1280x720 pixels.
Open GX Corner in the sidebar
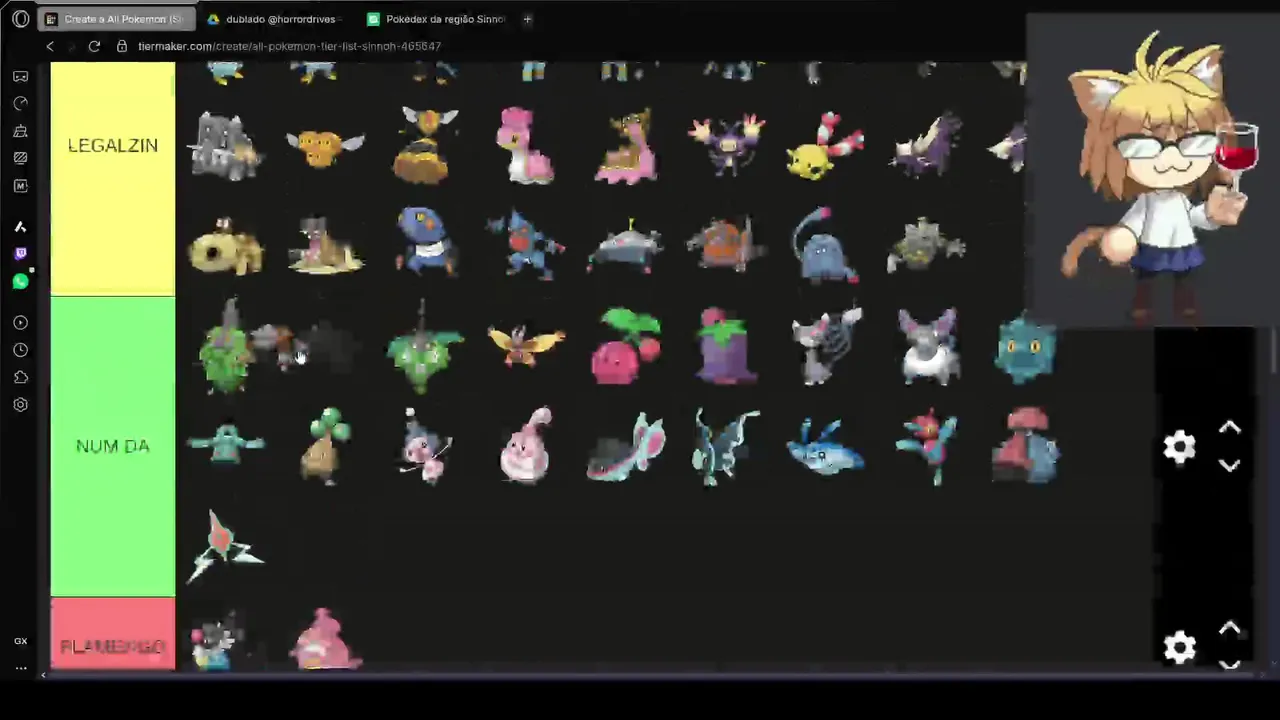point(20,77)
